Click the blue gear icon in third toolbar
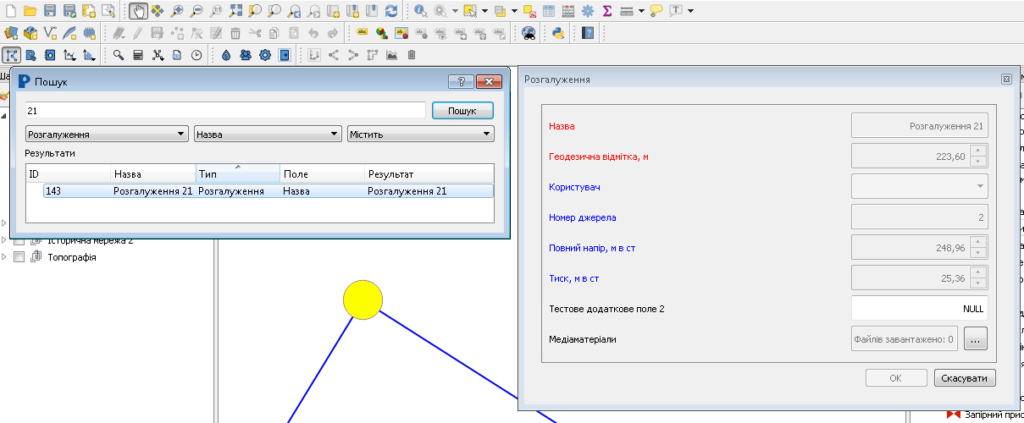The width and height of the screenshot is (1024, 423). coord(265,55)
